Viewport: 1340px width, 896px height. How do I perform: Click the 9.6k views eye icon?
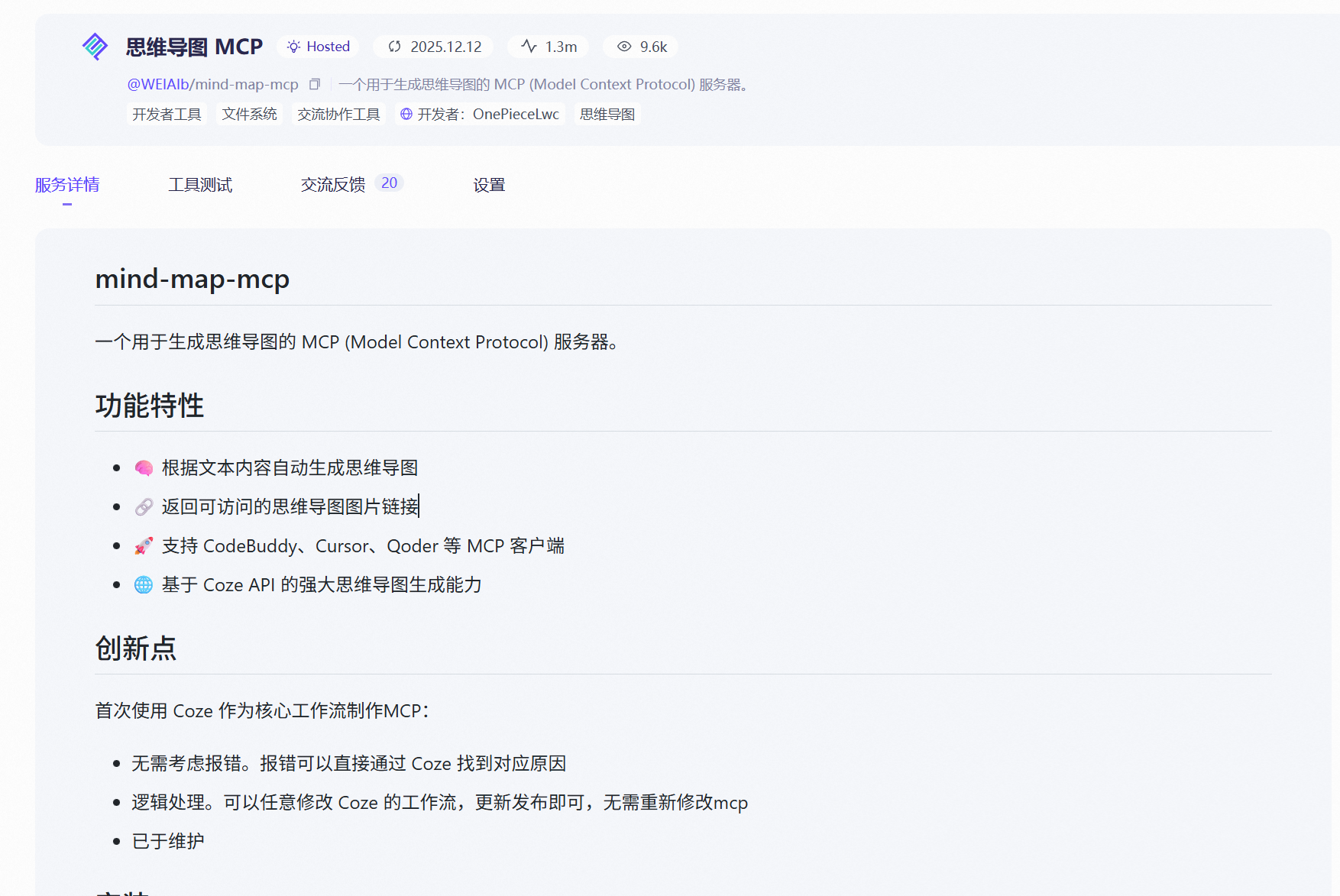pyautogui.click(x=624, y=47)
